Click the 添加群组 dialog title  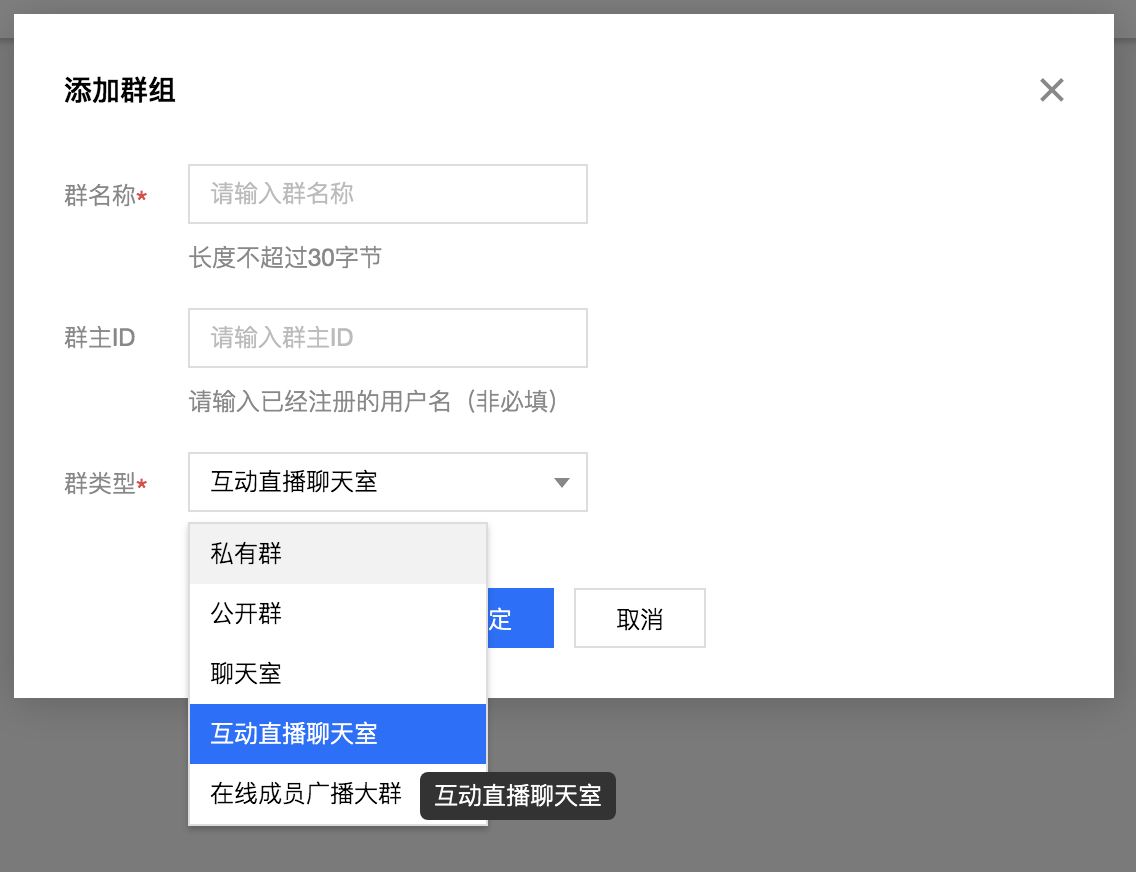click(x=119, y=90)
